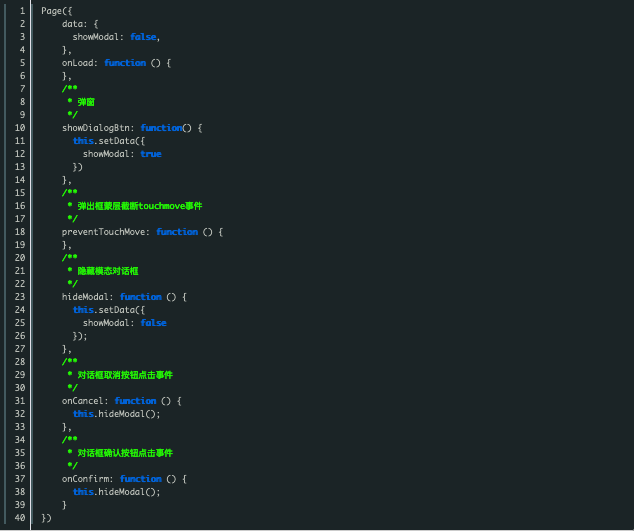Click line number 10 in the gutter
The width and height of the screenshot is (634, 531).
[x=19, y=128]
